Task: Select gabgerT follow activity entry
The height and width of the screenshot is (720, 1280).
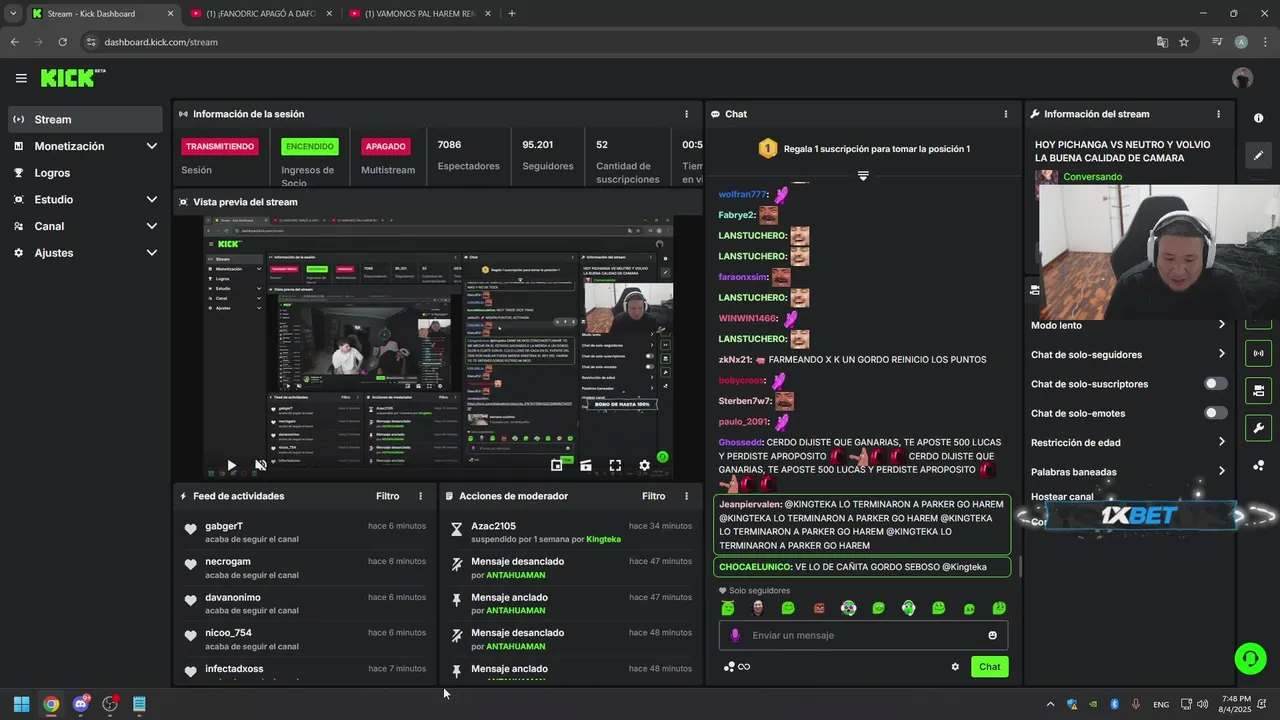Action: [305, 532]
